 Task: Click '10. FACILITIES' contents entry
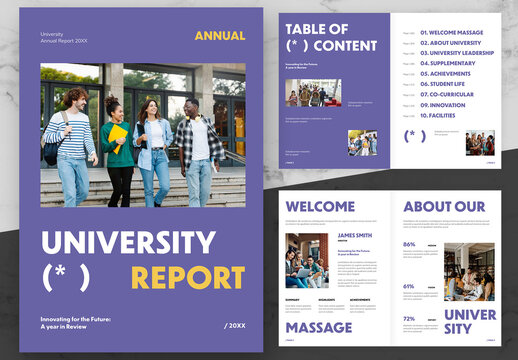(438, 115)
